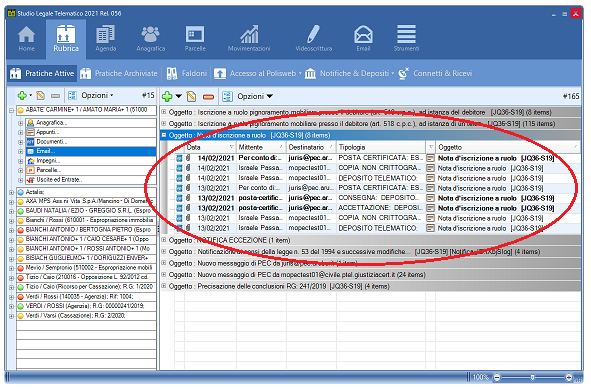
Task: Open the Faldoni section
Action: [187, 73]
